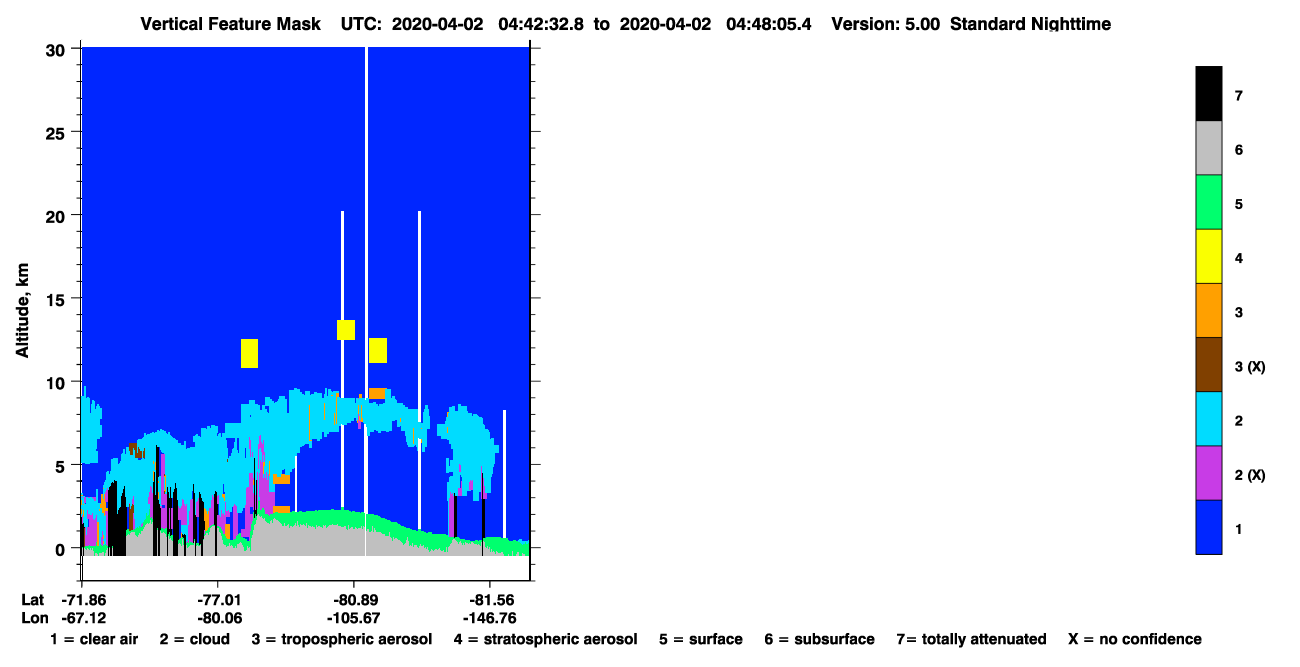Click the 'Altitude, km' axis label
Viewport: 1300px width, 667px height.
[x=22, y=312]
